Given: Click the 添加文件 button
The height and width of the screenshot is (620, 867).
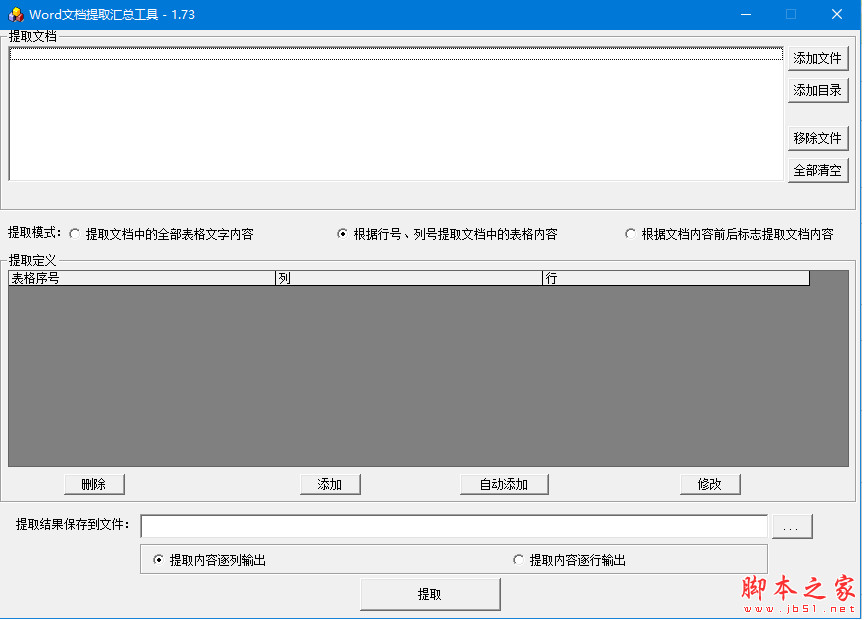Looking at the screenshot, I should [x=817, y=58].
